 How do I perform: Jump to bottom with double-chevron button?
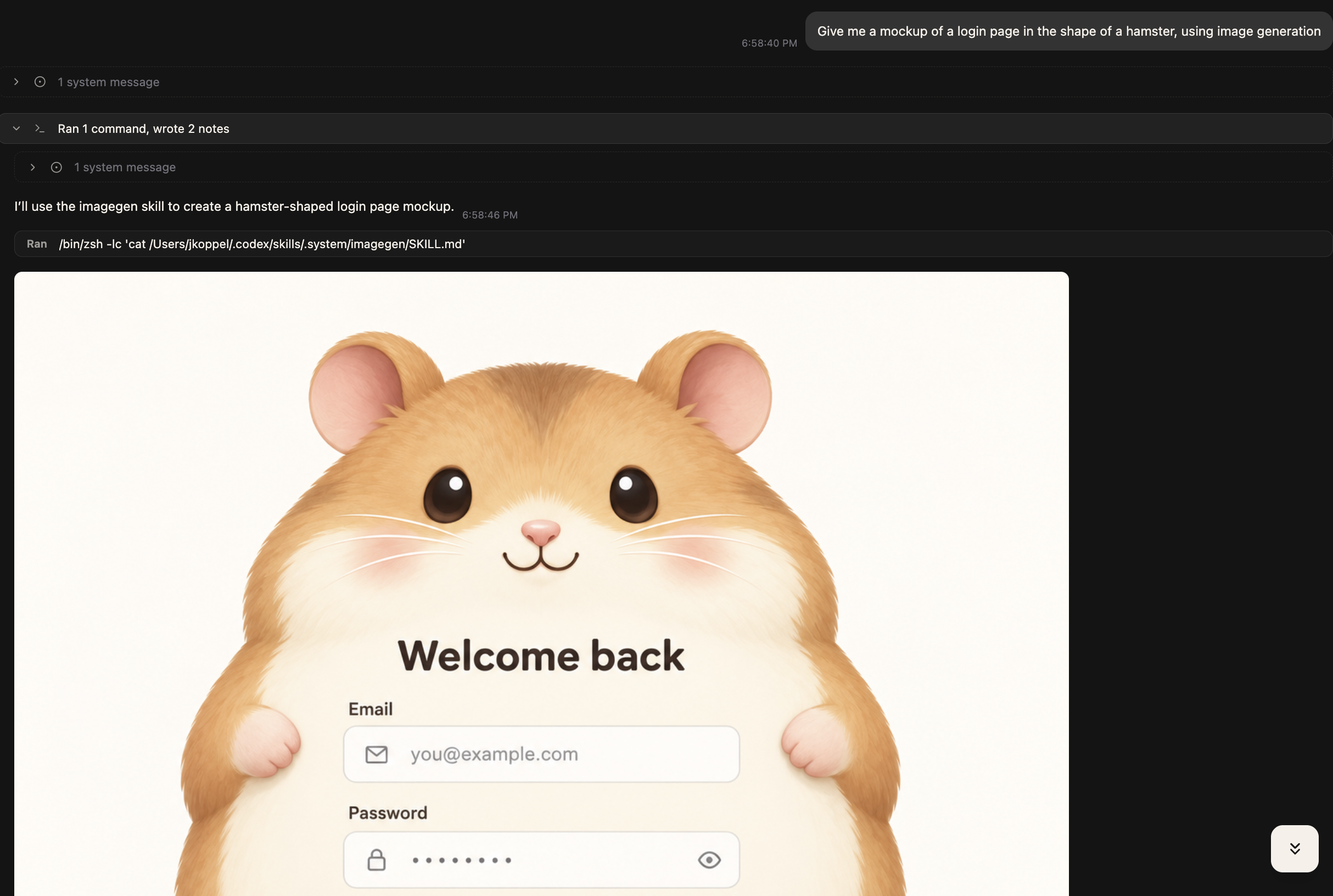pos(1294,849)
